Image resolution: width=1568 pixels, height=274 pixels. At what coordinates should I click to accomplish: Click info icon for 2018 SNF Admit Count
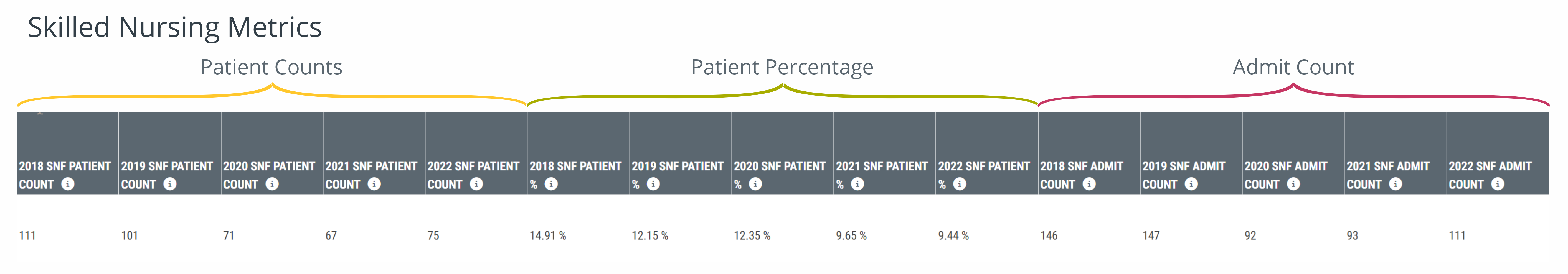click(1090, 183)
